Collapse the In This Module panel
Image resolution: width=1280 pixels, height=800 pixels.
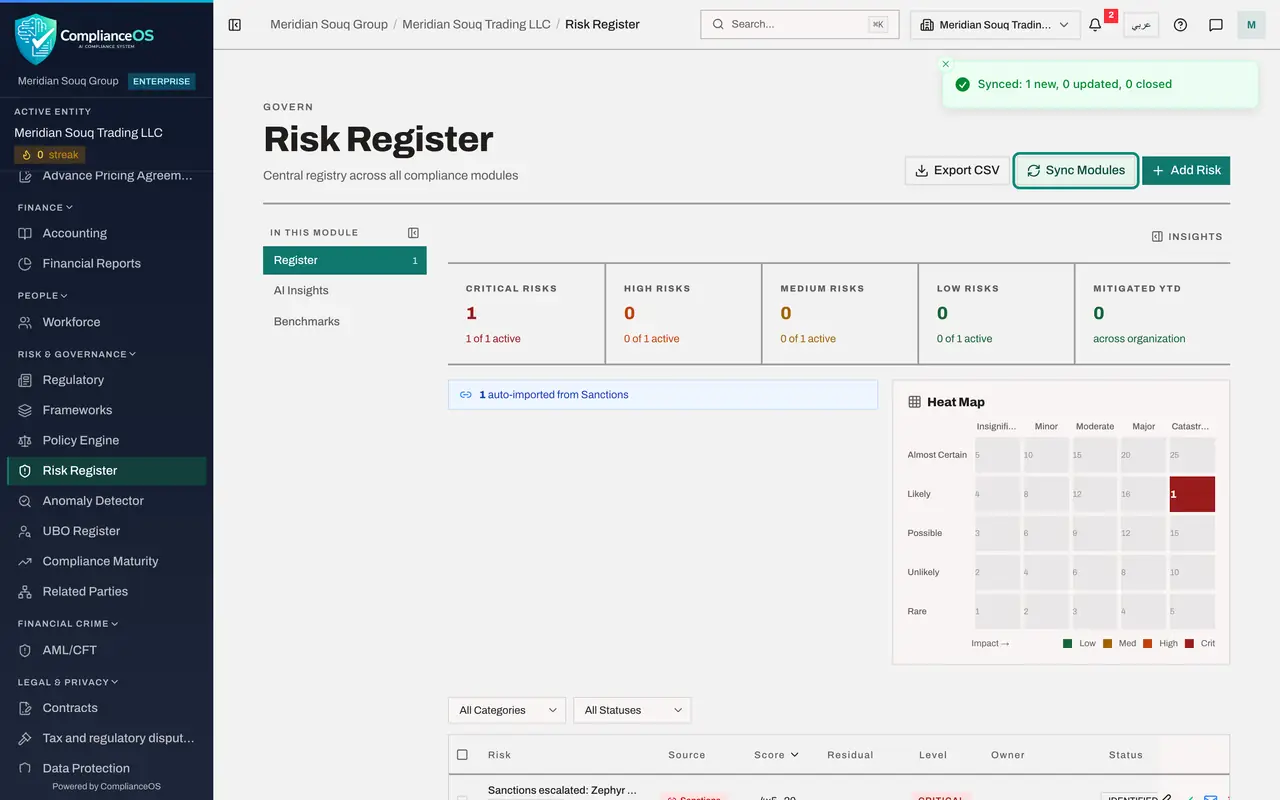[413, 233]
